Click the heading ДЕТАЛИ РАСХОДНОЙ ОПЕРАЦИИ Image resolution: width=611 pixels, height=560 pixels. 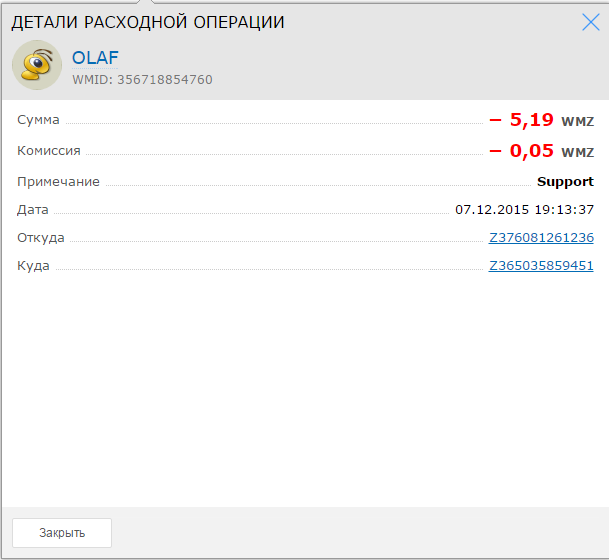click(x=148, y=22)
